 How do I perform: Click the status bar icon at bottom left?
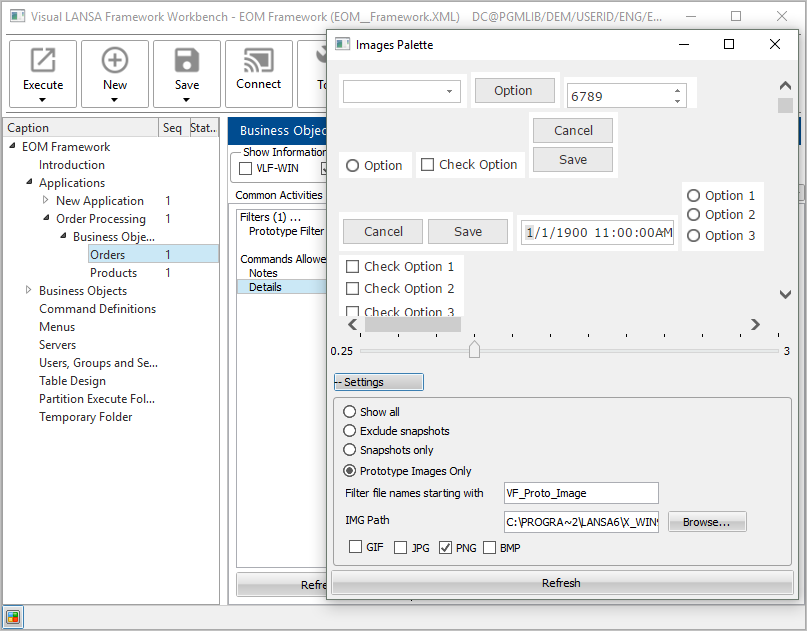click(13, 617)
